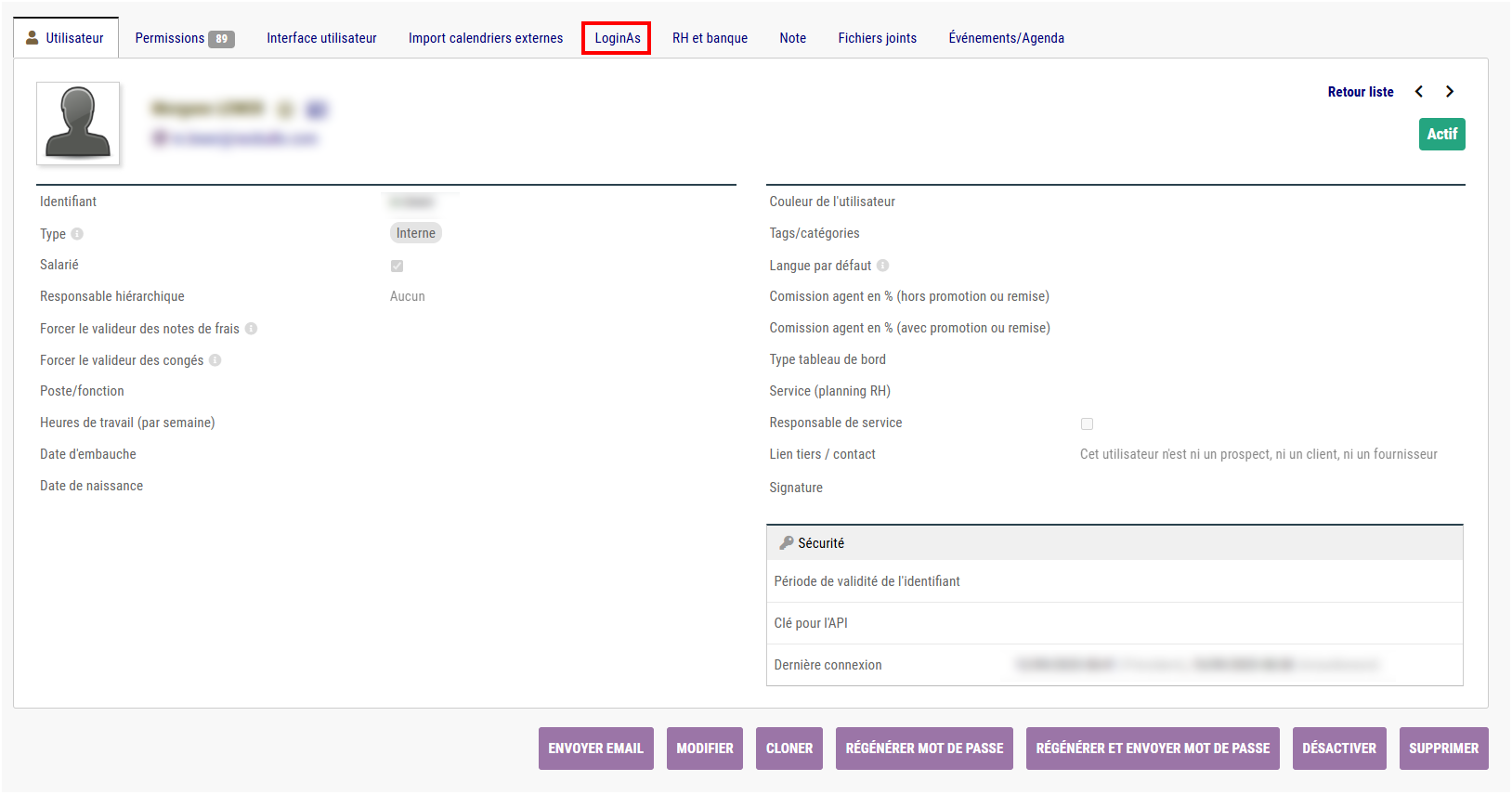Click the Interne type badge
Viewport: 1512px width, 794px height.
415,233
